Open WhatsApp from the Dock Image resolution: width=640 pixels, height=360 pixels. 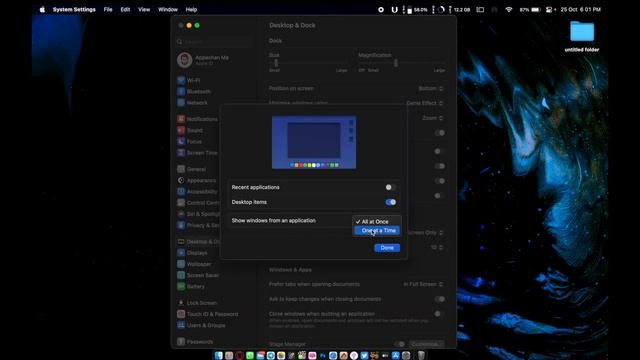coord(250,356)
